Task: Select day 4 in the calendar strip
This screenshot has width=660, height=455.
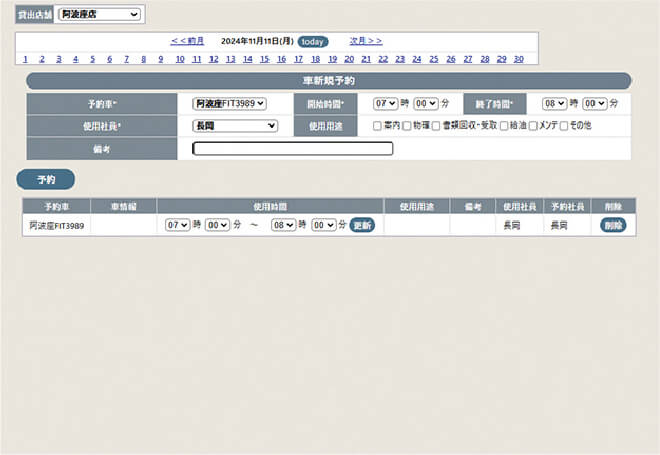Action: click(x=76, y=59)
